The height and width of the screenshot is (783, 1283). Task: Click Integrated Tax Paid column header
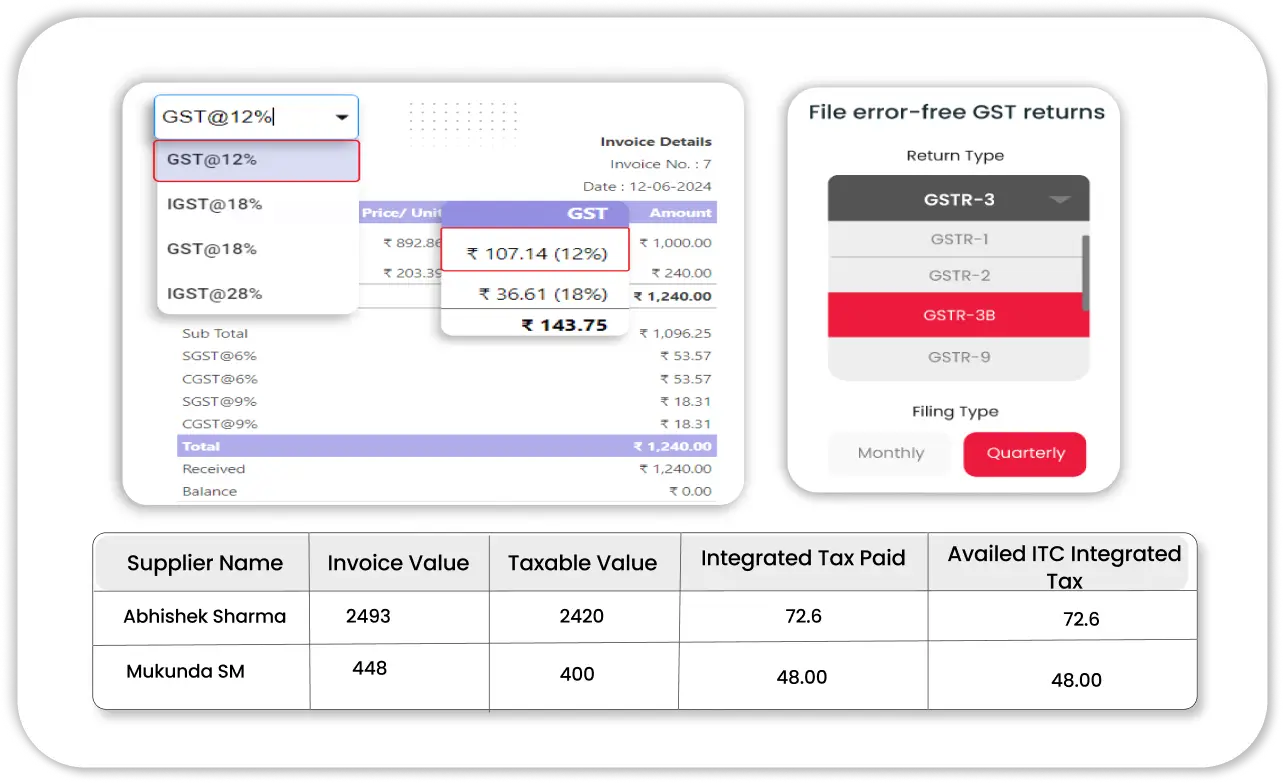(803, 558)
